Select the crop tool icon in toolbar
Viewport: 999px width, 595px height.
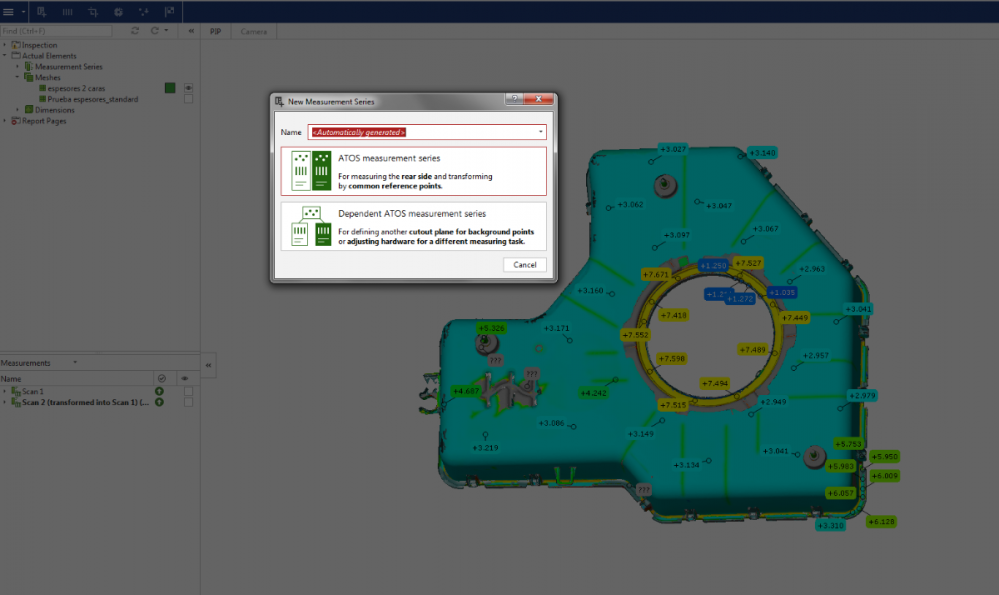(93, 12)
